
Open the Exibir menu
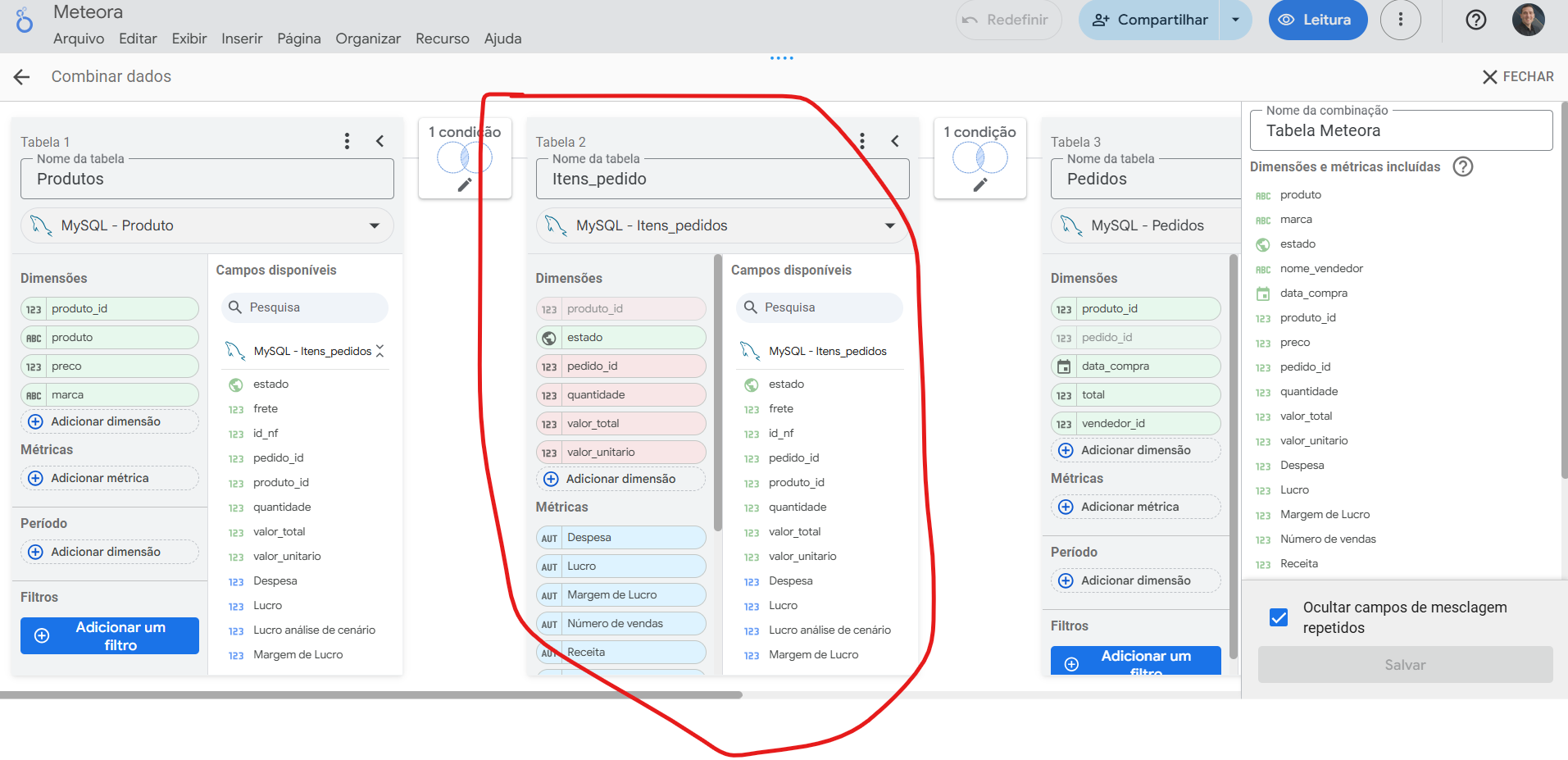pos(189,39)
